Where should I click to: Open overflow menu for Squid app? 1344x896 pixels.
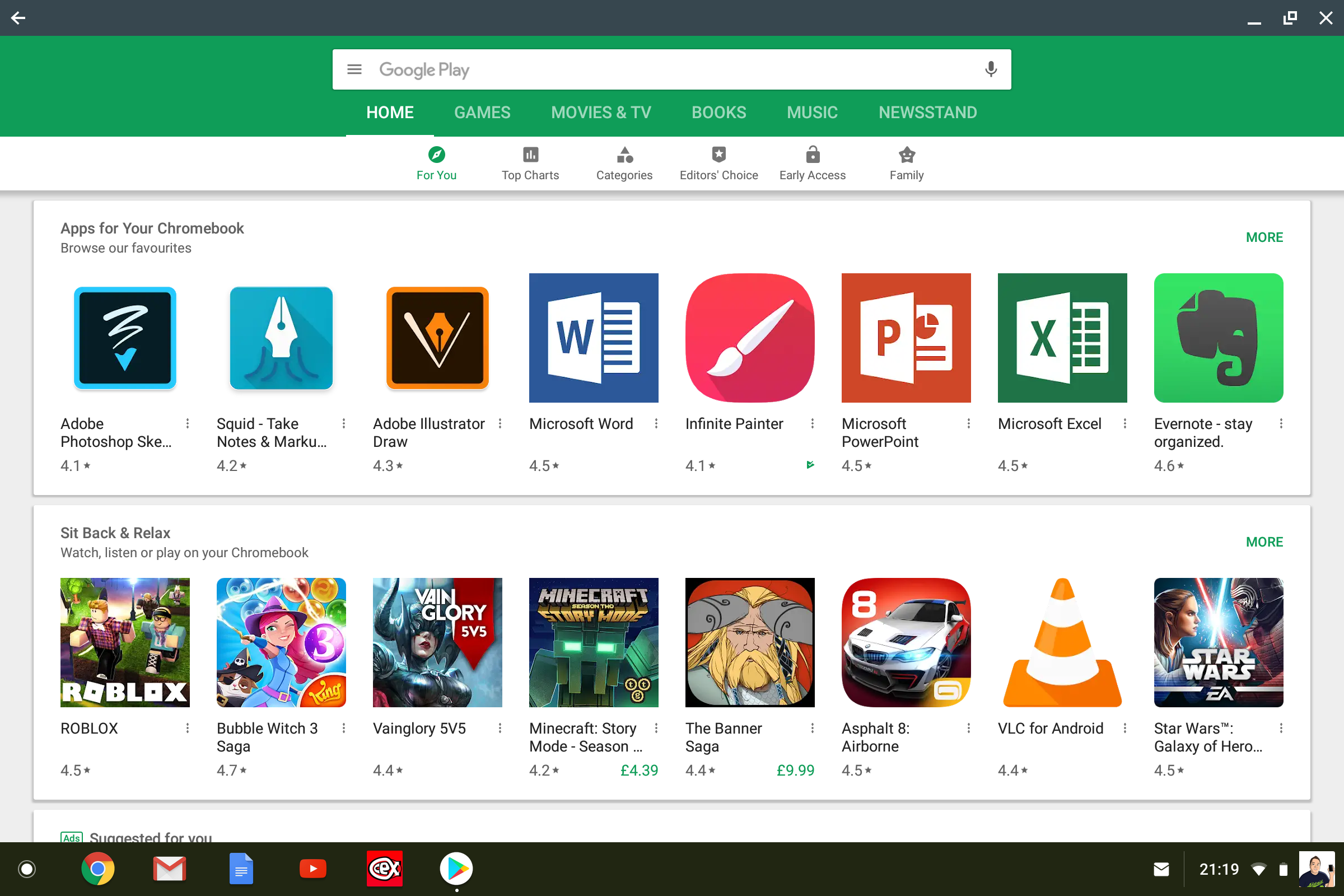pos(344,423)
